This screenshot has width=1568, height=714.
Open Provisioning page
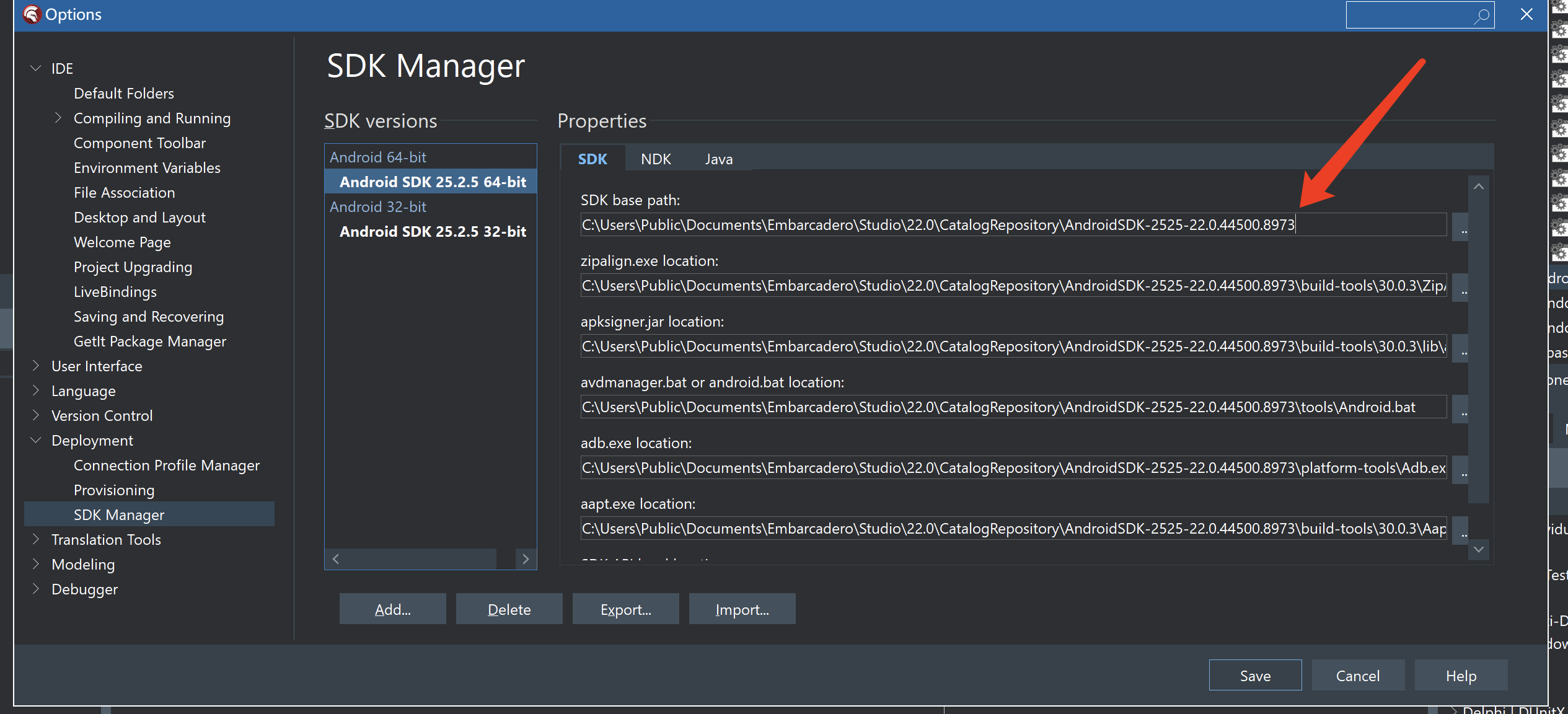pyautogui.click(x=114, y=490)
